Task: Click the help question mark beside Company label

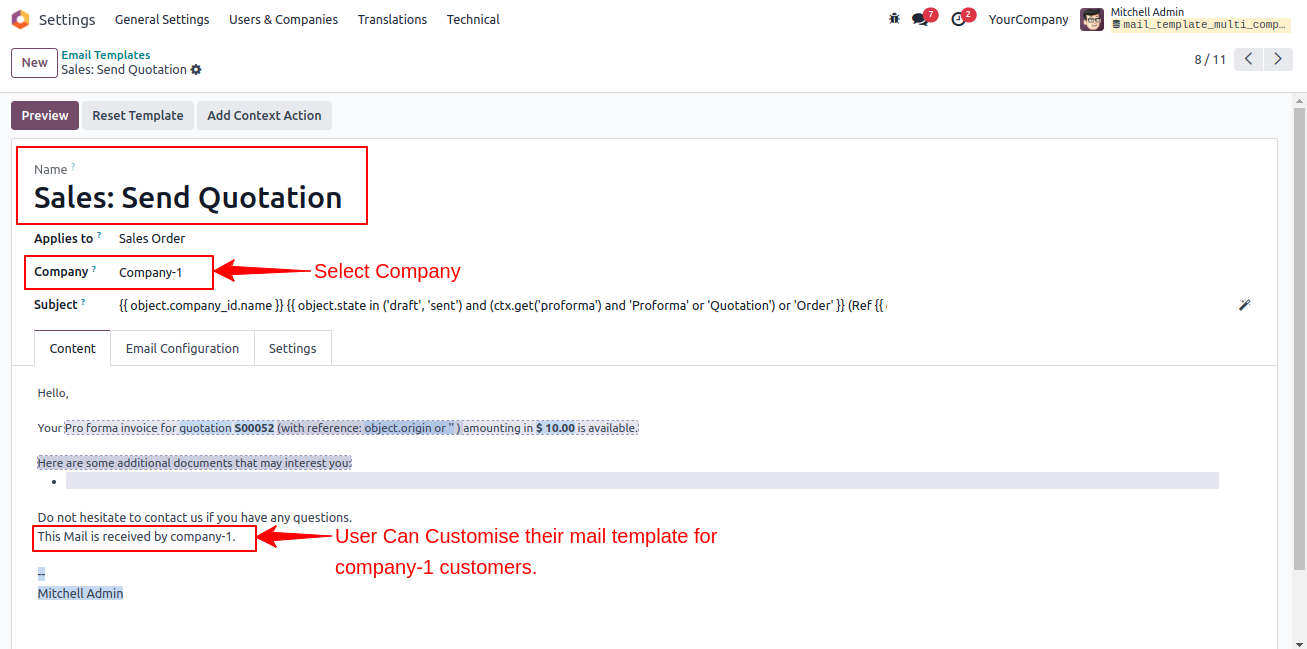Action: coord(95,267)
